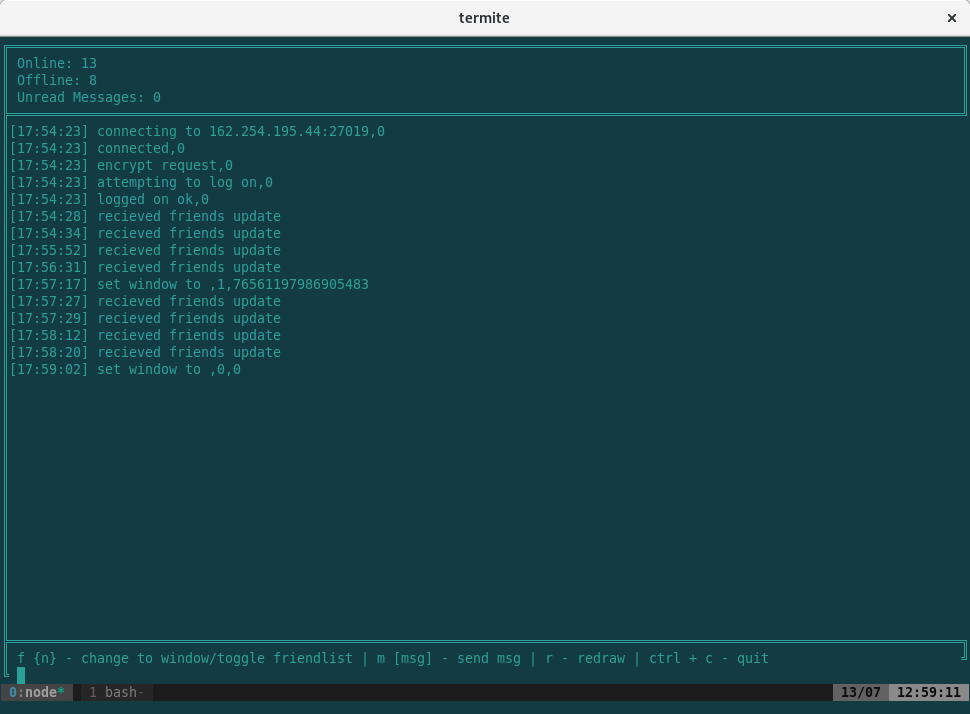Image resolution: width=970 pixels, height=714 pixels.
Task: Select the 'Unread Messages: 0' line
Action: (x=88, y=97)
